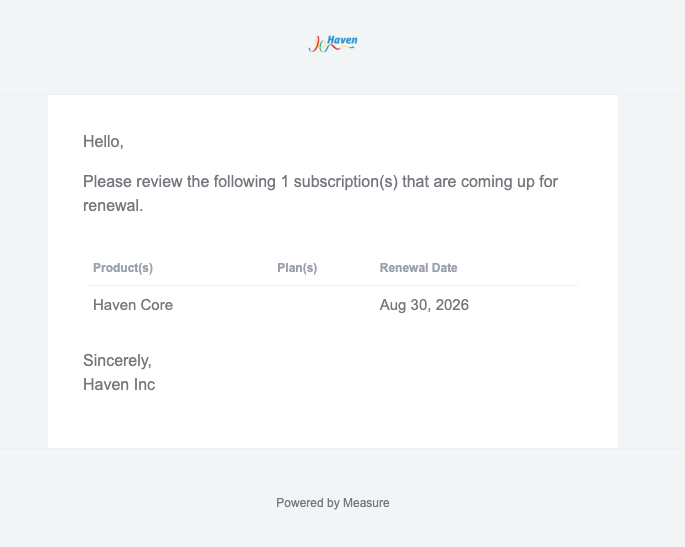Viewport: 685px width, 547px height.
Task: Click the Haven Core product name
Action: coord(133,305)
